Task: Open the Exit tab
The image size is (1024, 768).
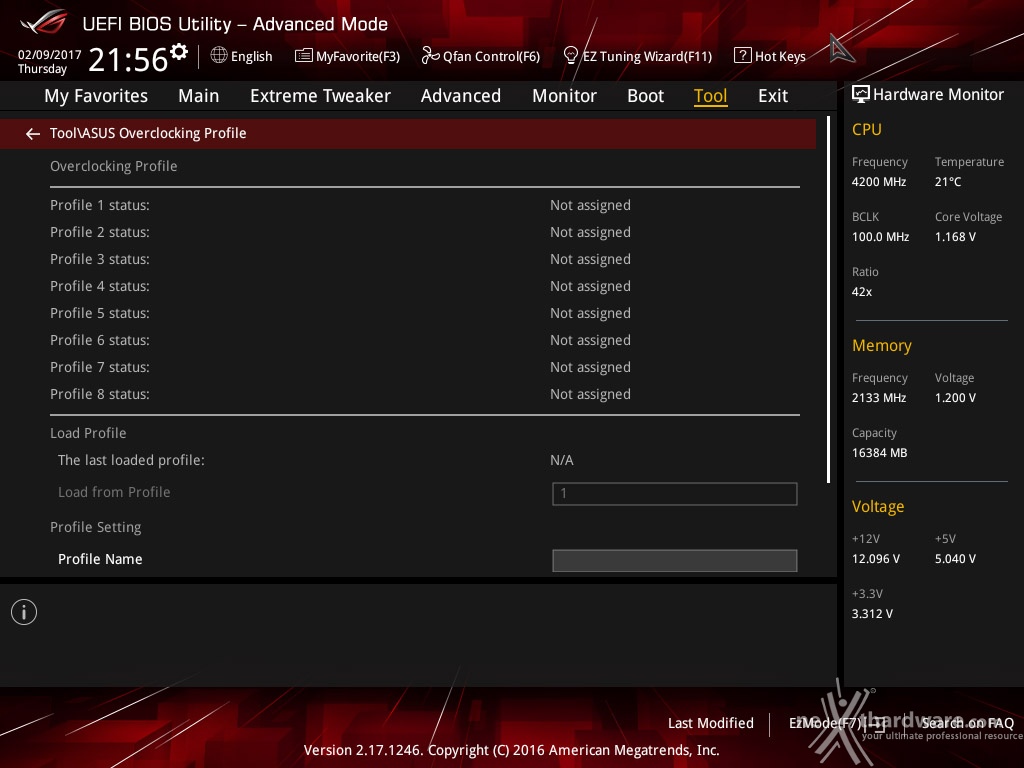Action: (x=773, y=96)
